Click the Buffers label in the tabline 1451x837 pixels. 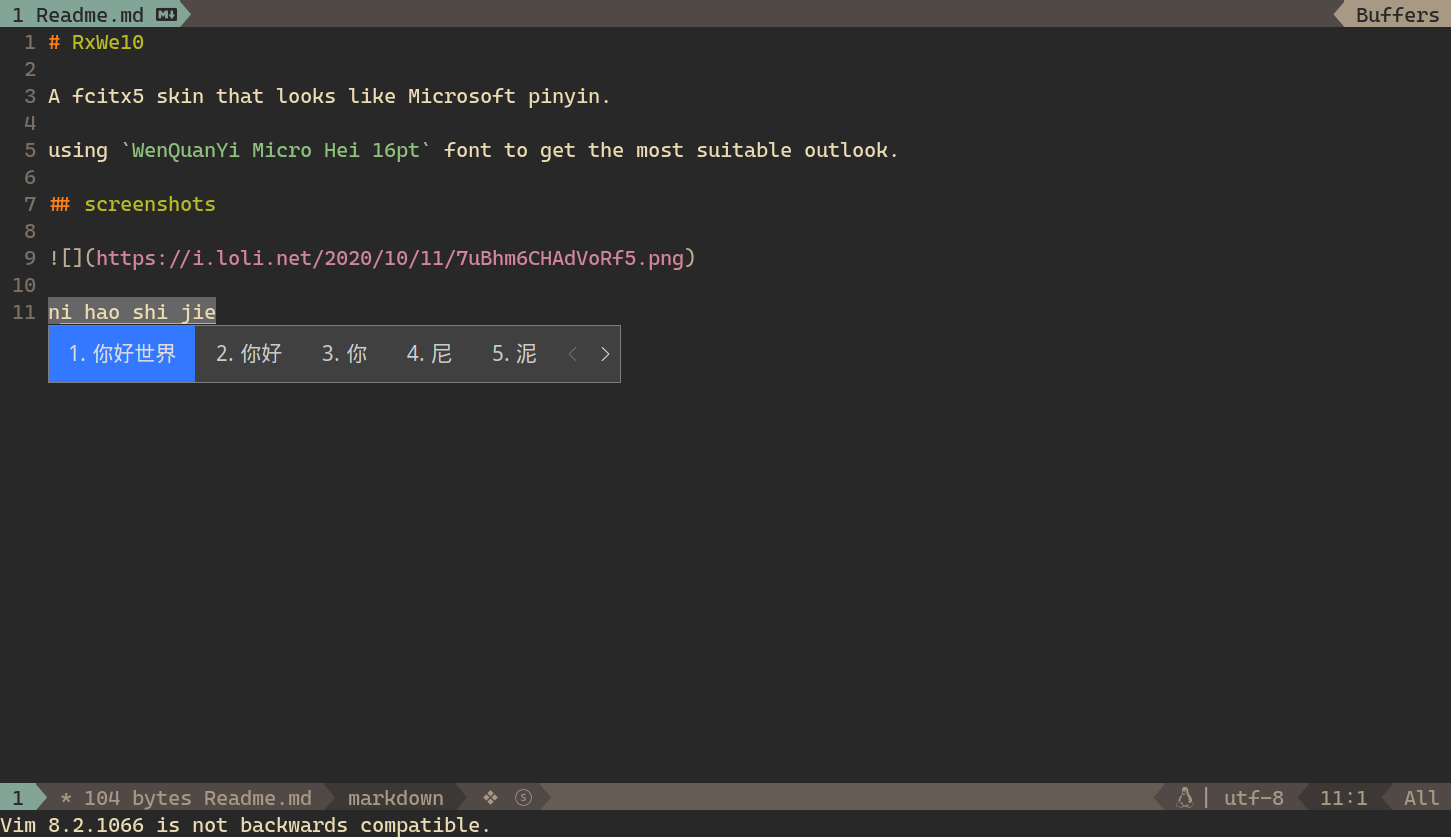point(1397,15)
